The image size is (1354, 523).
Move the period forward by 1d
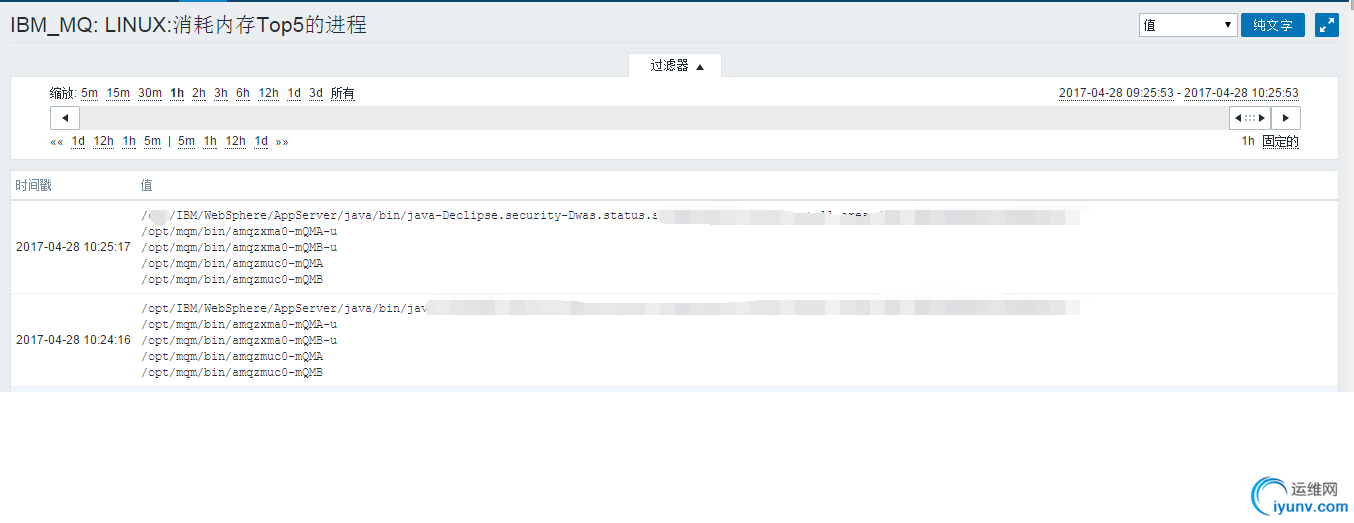(x=261, y=141)
